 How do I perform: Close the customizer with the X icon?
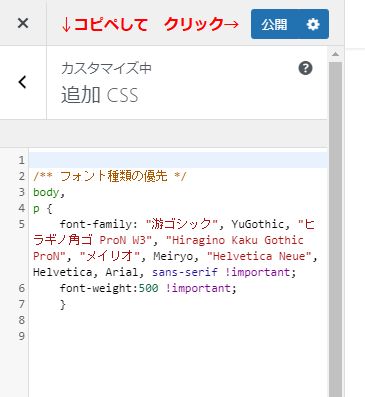(x=23, y=23)
